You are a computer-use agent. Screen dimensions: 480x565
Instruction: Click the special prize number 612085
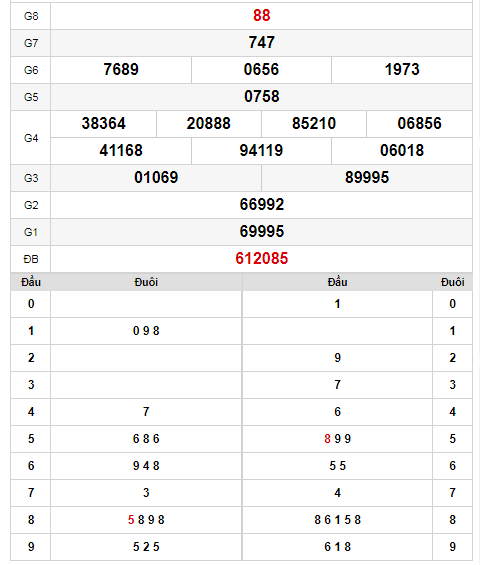[262, 259]
